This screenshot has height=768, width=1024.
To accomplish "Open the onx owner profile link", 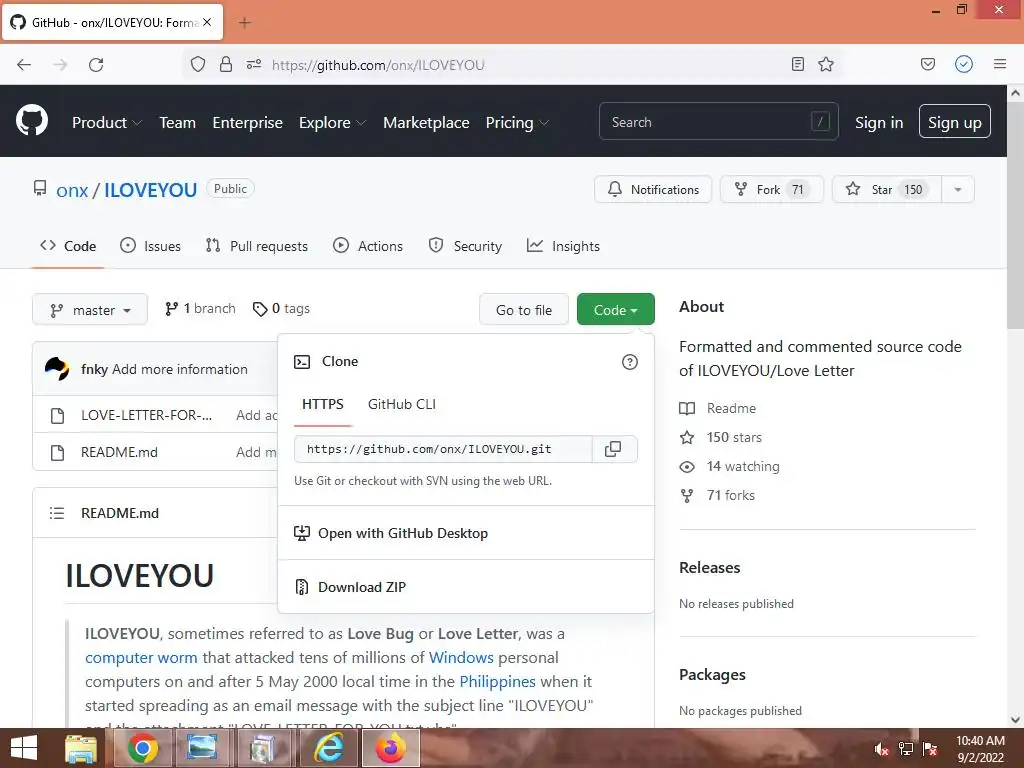I will click(x=72, y=190).
